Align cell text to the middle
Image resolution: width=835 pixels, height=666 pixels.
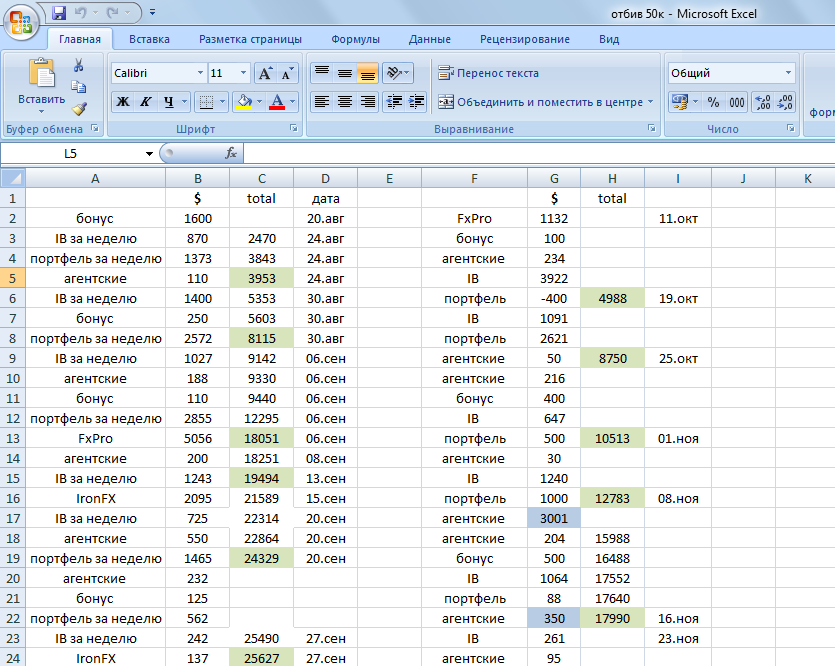pos(345,73)
